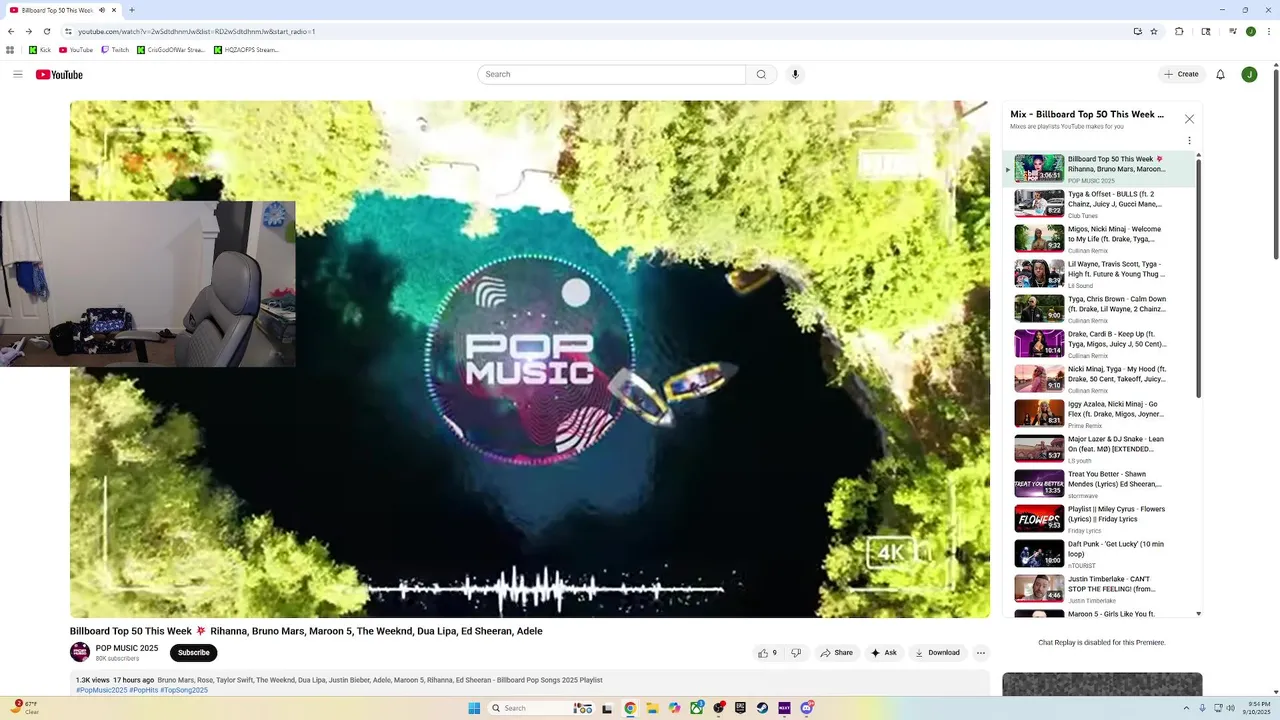1280x720 pixels.
Task: Close the Mix playlist panel
Action: click(1189, 119)
